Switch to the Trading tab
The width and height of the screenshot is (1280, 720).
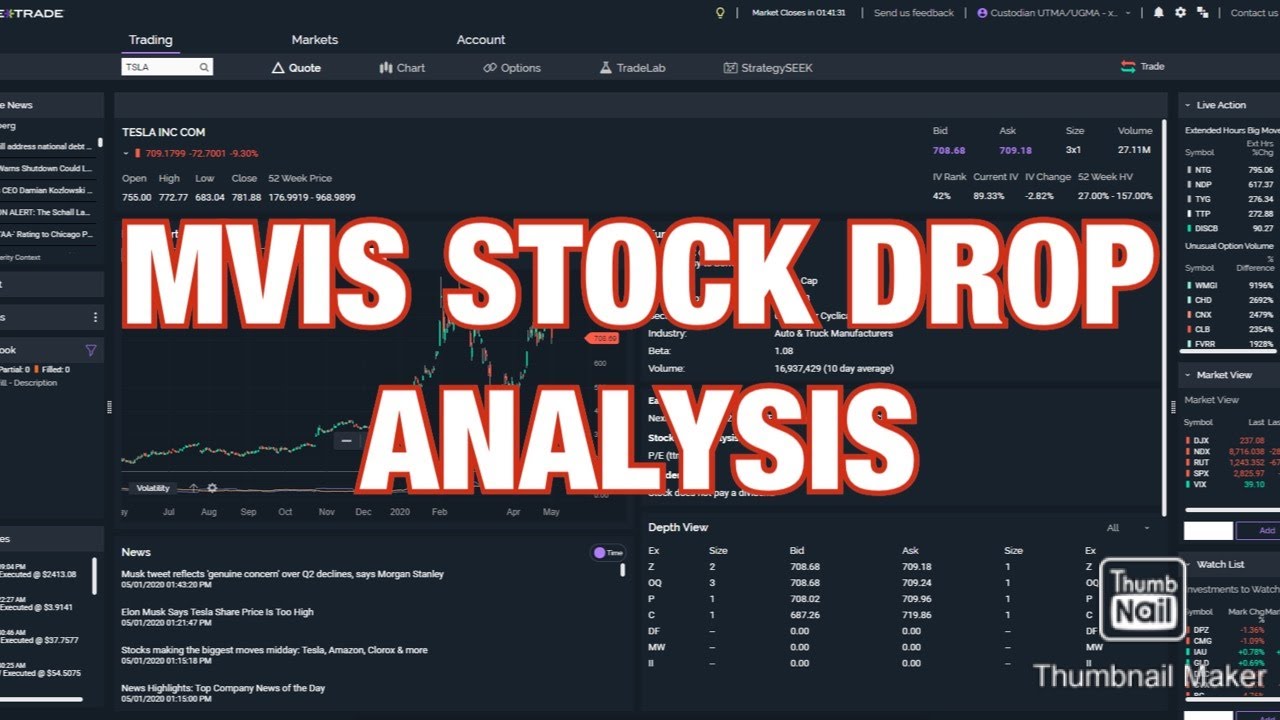tap(151, 40)
